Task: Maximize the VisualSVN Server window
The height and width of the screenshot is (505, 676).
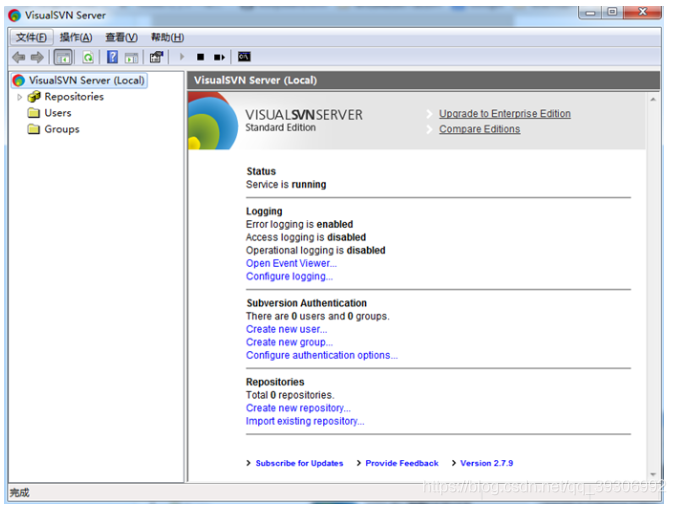Action: pos(612,12)
